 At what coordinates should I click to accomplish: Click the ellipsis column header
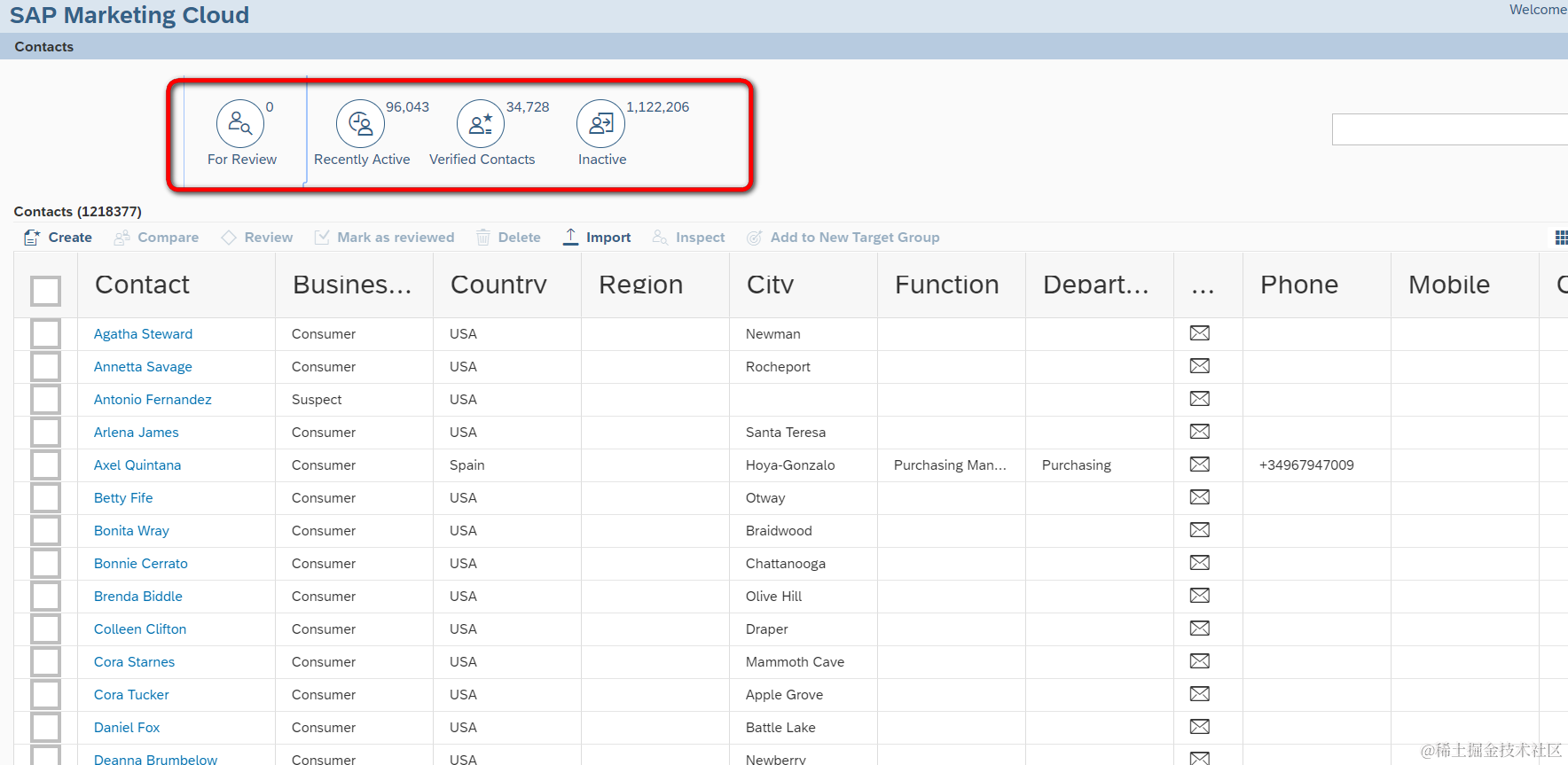pos(1208,285)
